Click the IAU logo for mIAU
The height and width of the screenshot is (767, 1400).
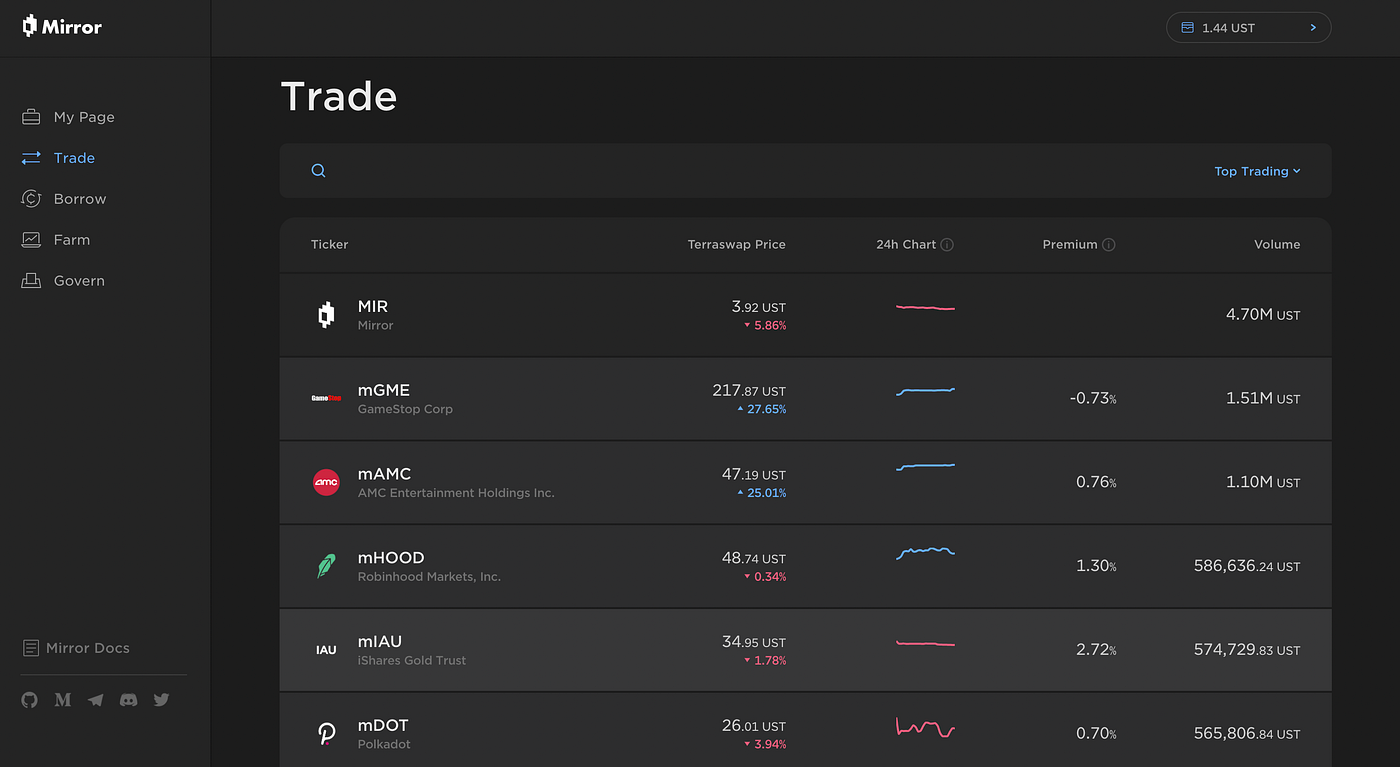(x=326, y=650)
